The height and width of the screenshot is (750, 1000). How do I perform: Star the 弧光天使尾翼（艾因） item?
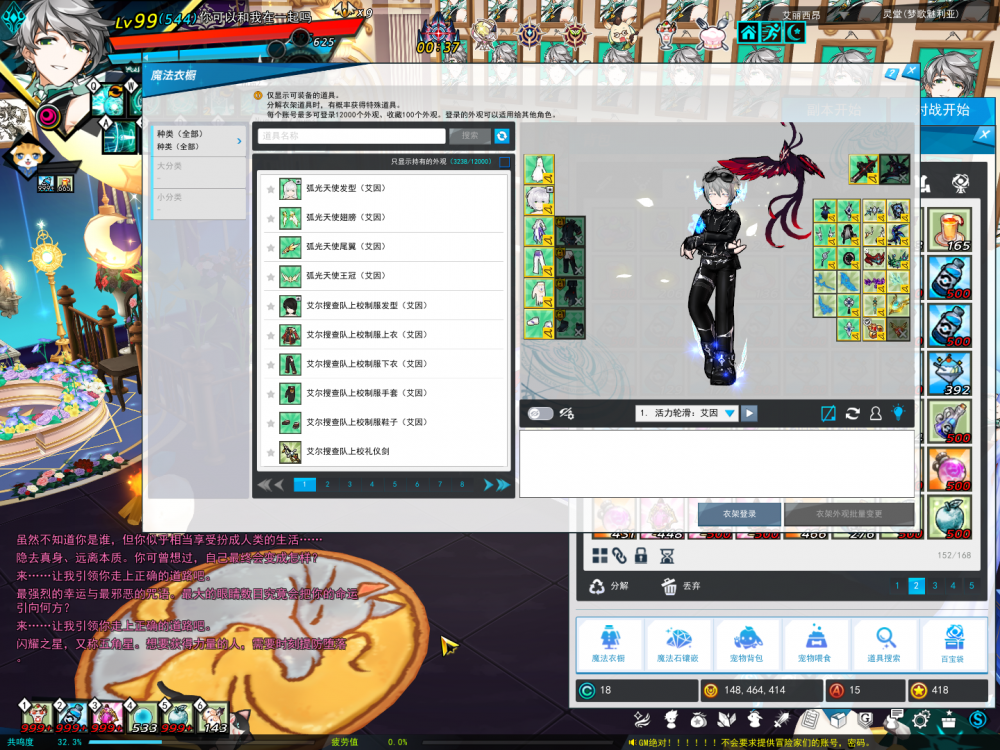click(270, 248)
